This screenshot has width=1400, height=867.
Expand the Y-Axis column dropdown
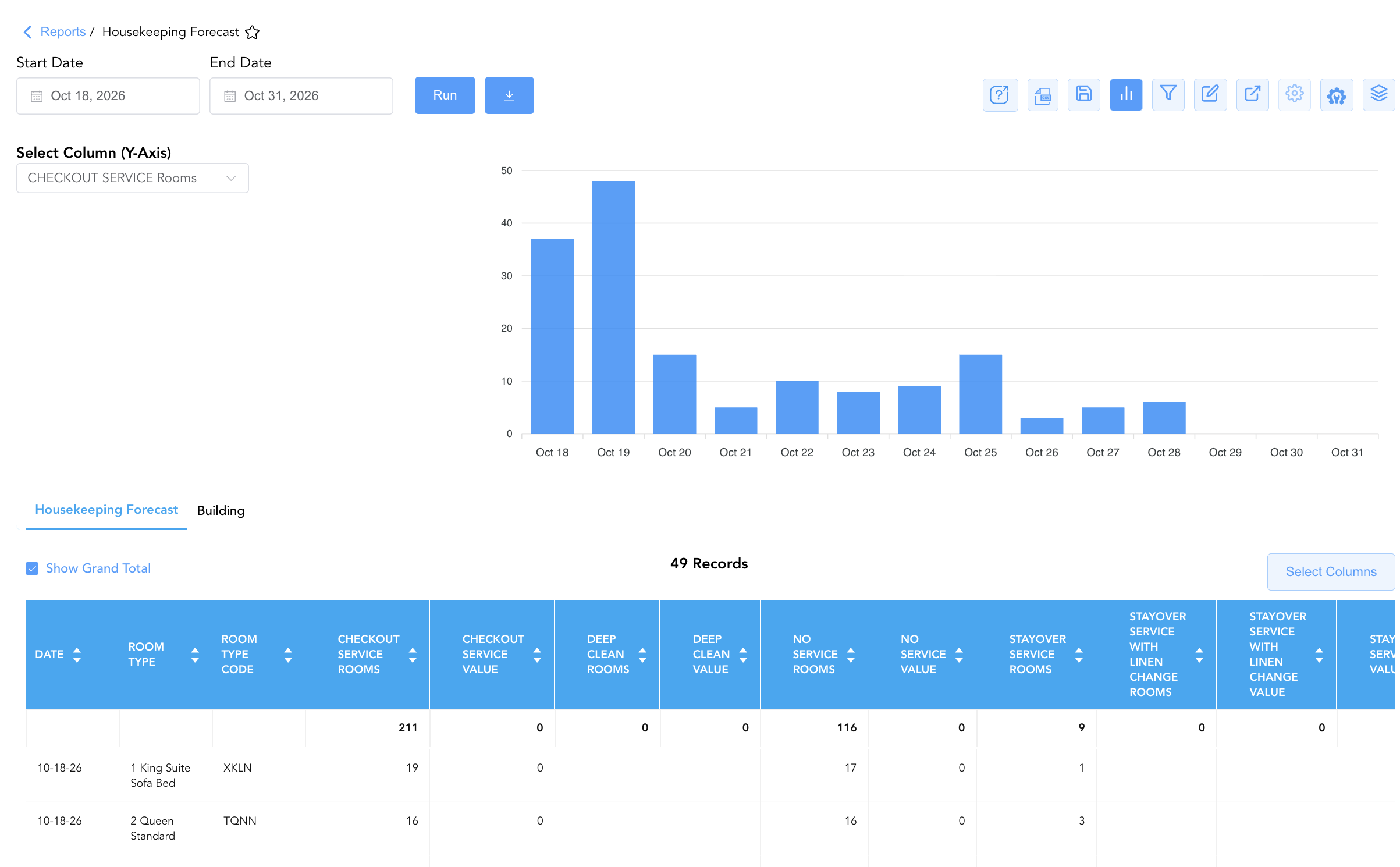pyautogui.click(x=133, y=178)
